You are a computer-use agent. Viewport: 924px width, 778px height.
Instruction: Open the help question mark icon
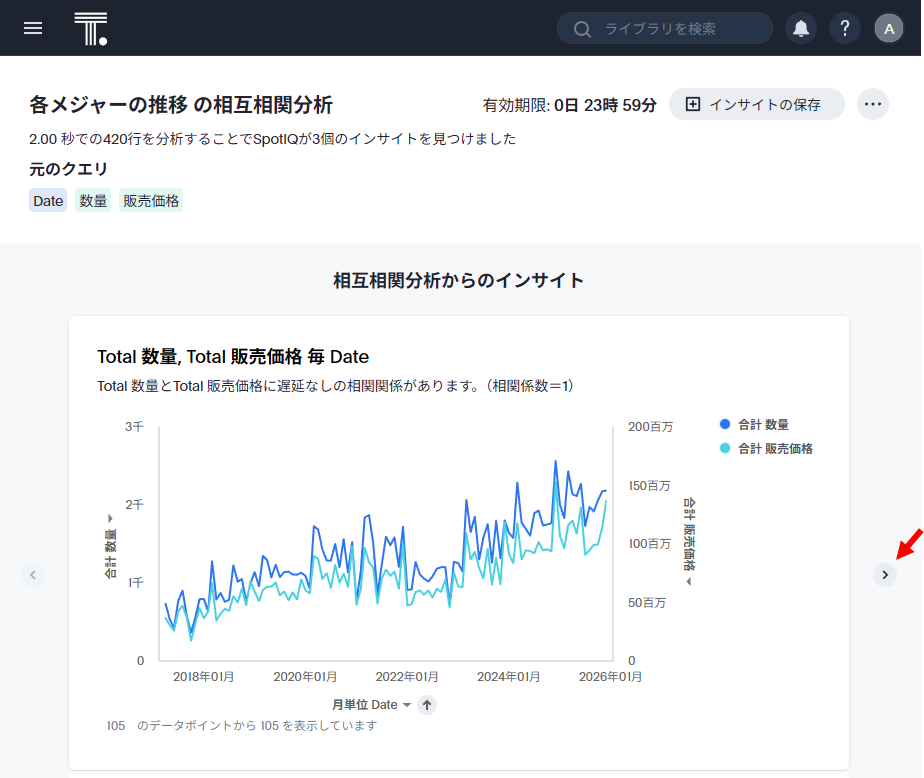pos(844,28)
